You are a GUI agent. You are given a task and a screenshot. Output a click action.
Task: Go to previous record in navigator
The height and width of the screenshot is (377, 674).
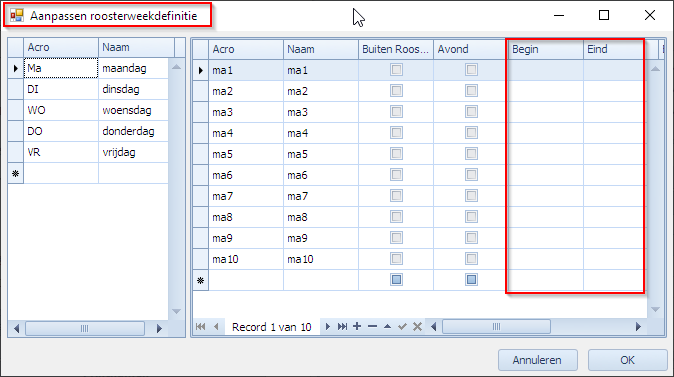pyautogui.click(x=216, y=327)
